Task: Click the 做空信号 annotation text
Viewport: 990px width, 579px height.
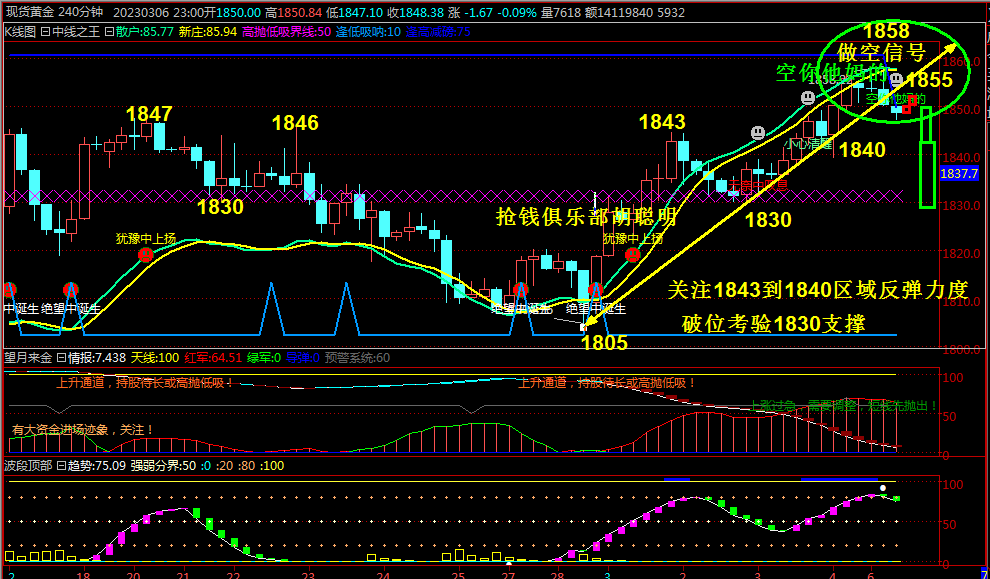Action: 881,52
